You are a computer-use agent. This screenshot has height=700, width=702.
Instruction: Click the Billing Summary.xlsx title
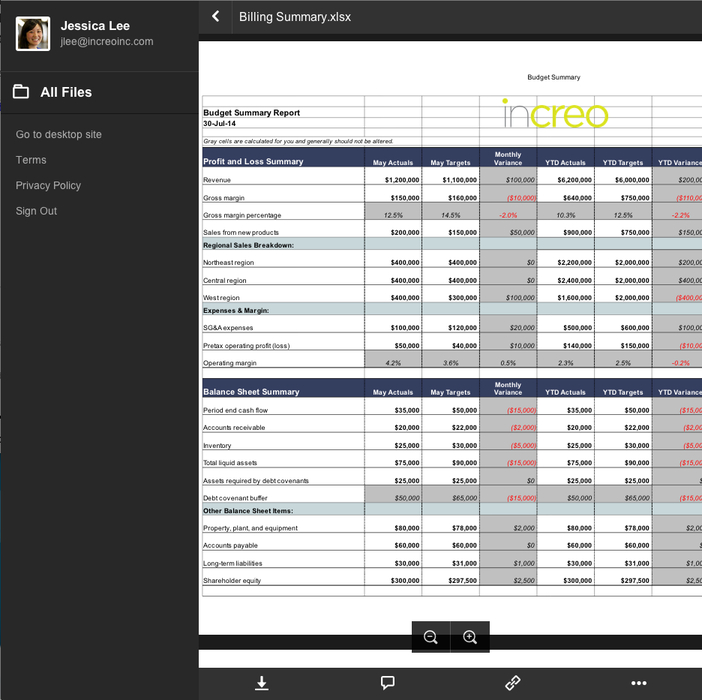coord(294,17)
